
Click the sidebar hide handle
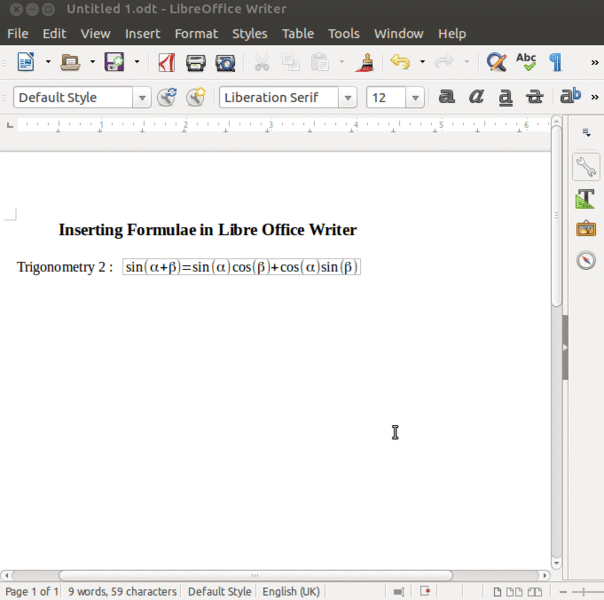565,347
